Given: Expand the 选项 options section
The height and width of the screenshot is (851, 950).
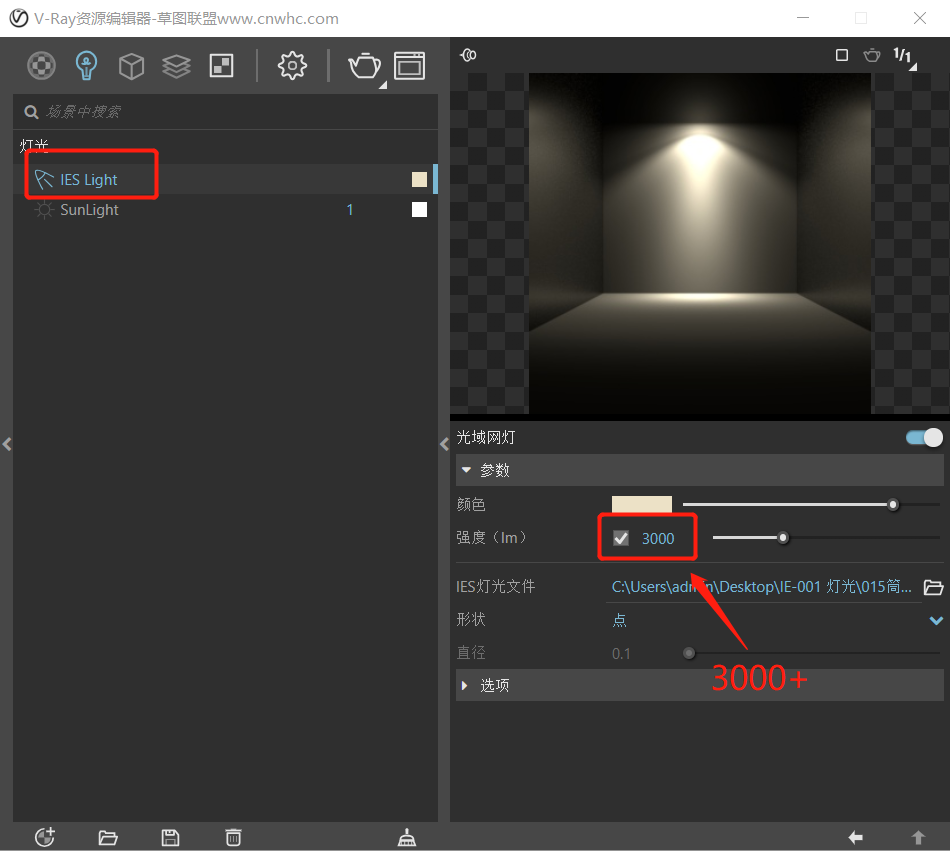Looking at the screenshot, I should 700,685.
